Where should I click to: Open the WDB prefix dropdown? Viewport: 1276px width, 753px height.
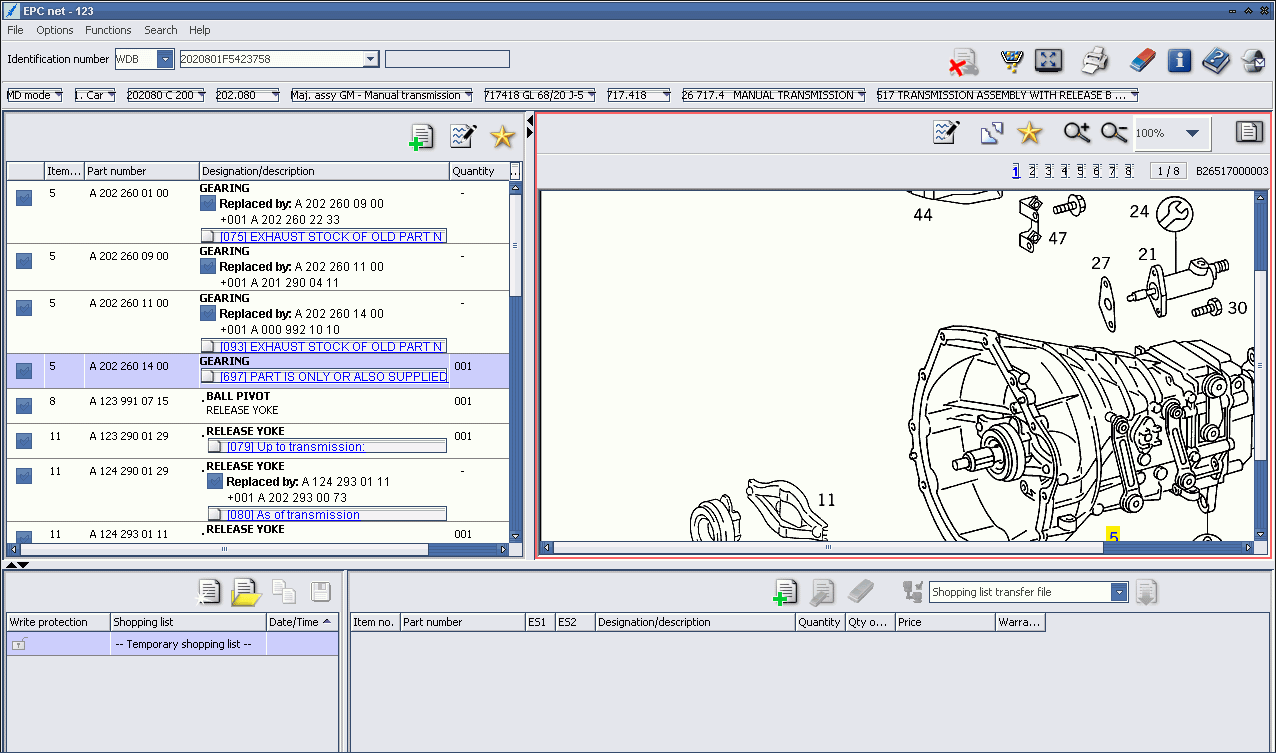165,59
